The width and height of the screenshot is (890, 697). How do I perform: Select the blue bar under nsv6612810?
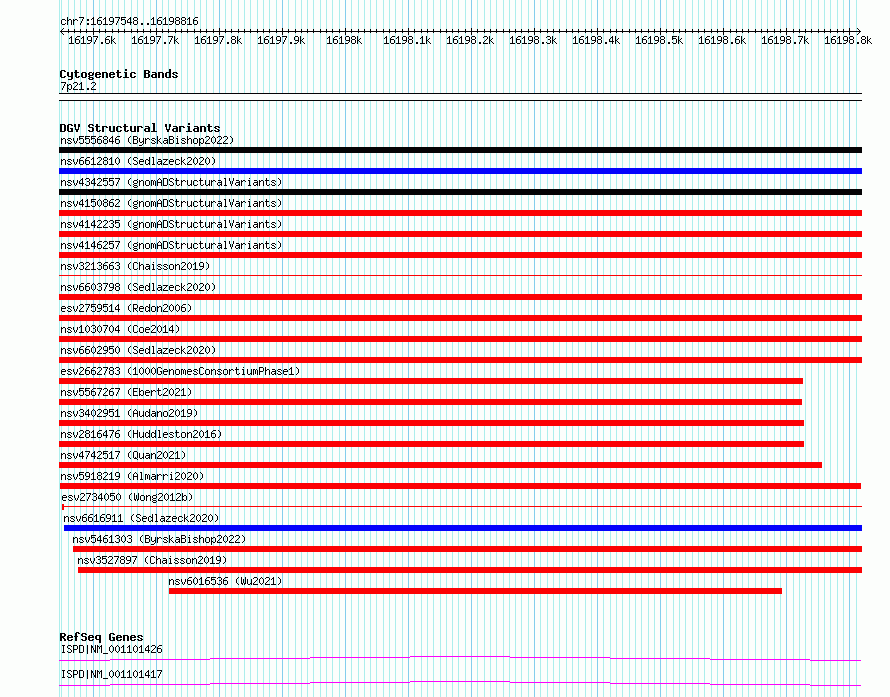click(460, 171)
